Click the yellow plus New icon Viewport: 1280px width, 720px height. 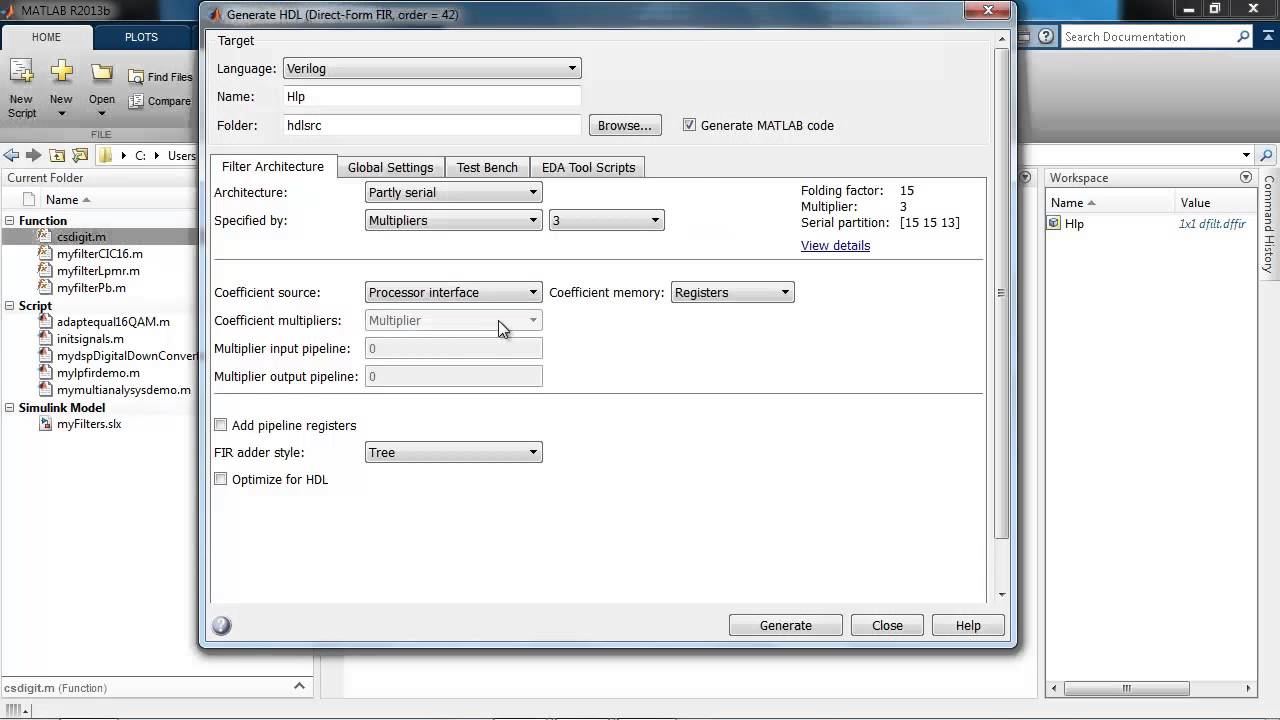62,72
